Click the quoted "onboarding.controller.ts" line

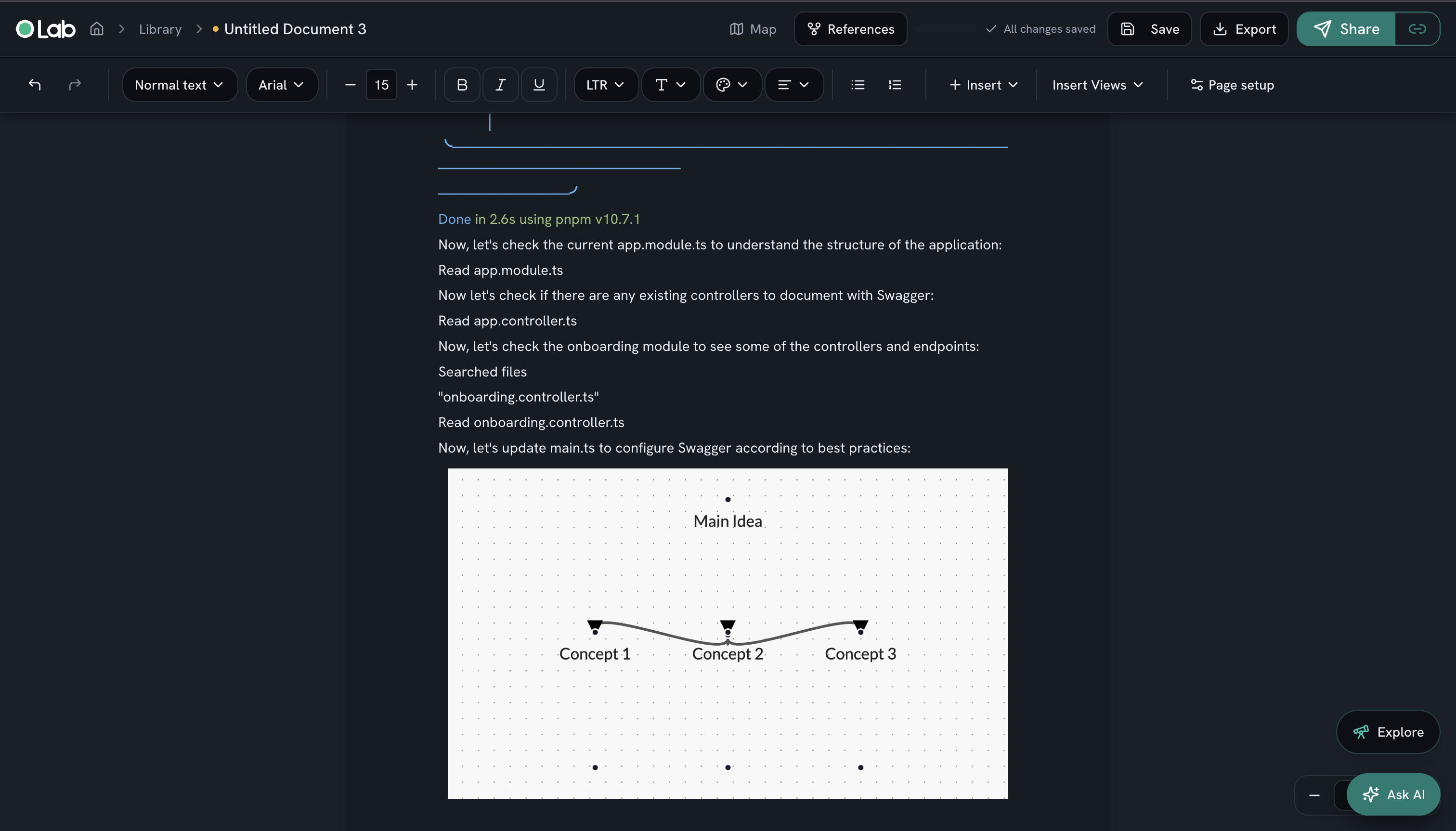pyautogui.click(x=518, y=397)
